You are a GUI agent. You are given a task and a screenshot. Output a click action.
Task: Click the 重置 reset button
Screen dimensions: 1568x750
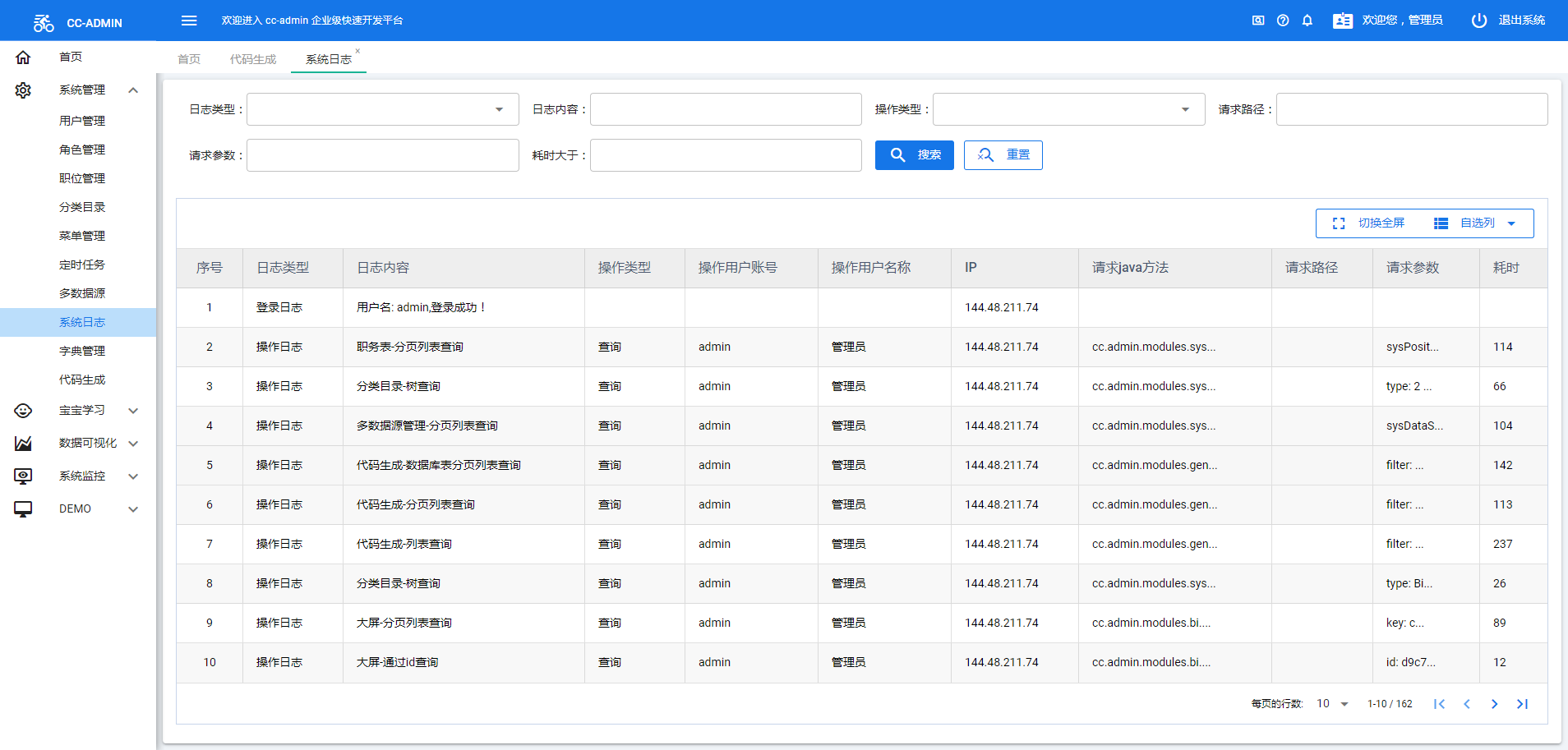tap(1003, 155)
